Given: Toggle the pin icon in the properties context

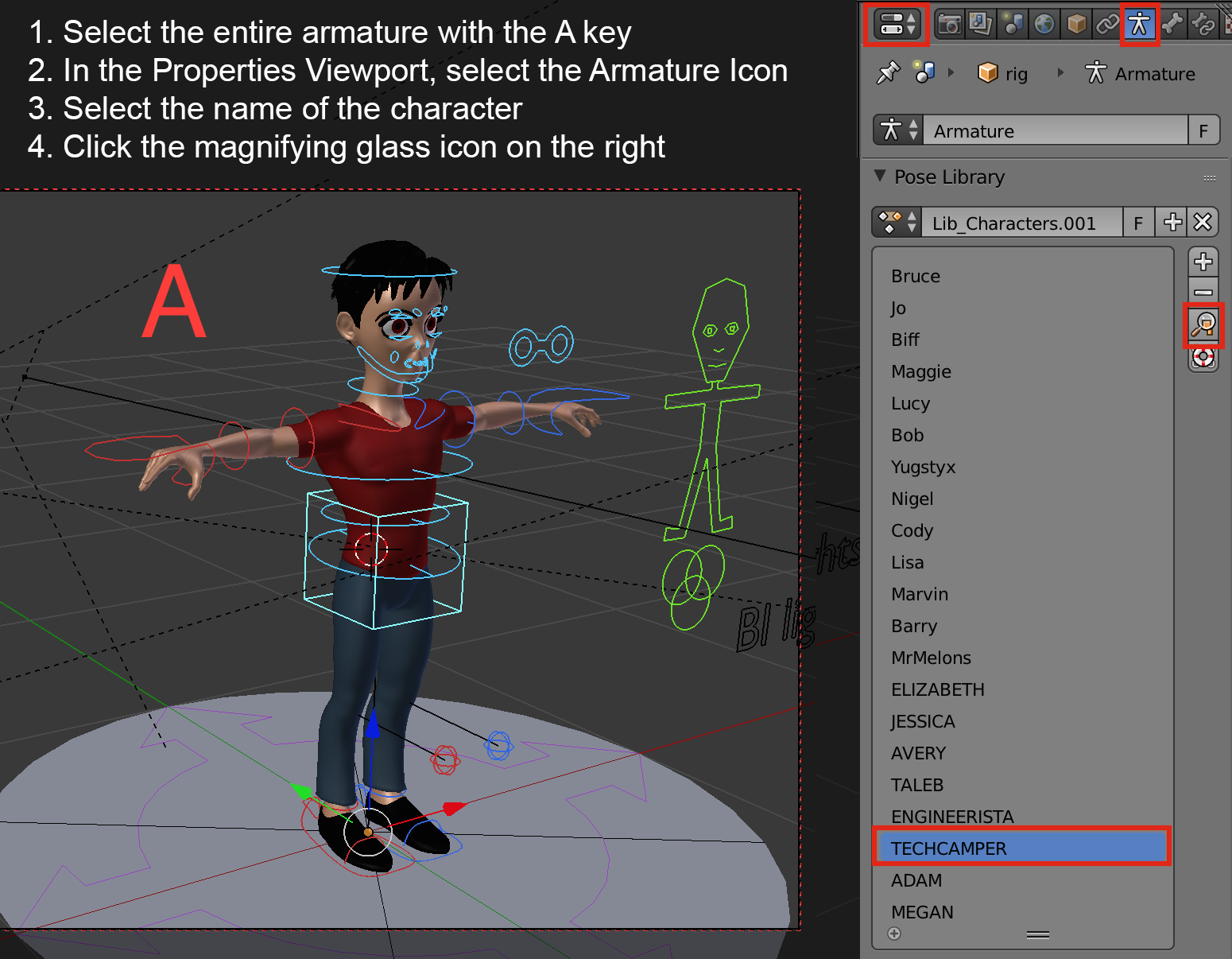Looking at the screenshot, I should [887, 73].
